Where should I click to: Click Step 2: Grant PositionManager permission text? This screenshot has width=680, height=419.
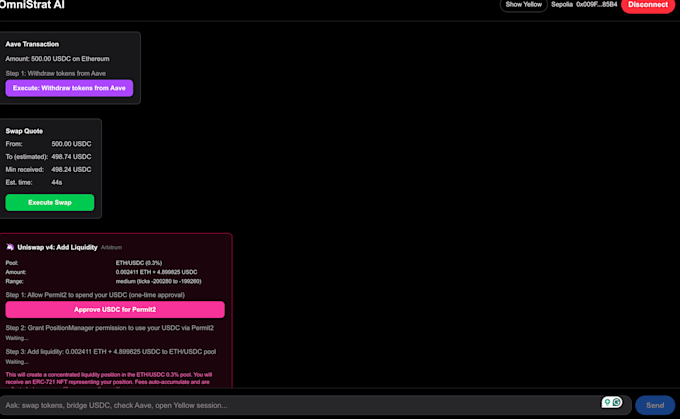[110, 328]
